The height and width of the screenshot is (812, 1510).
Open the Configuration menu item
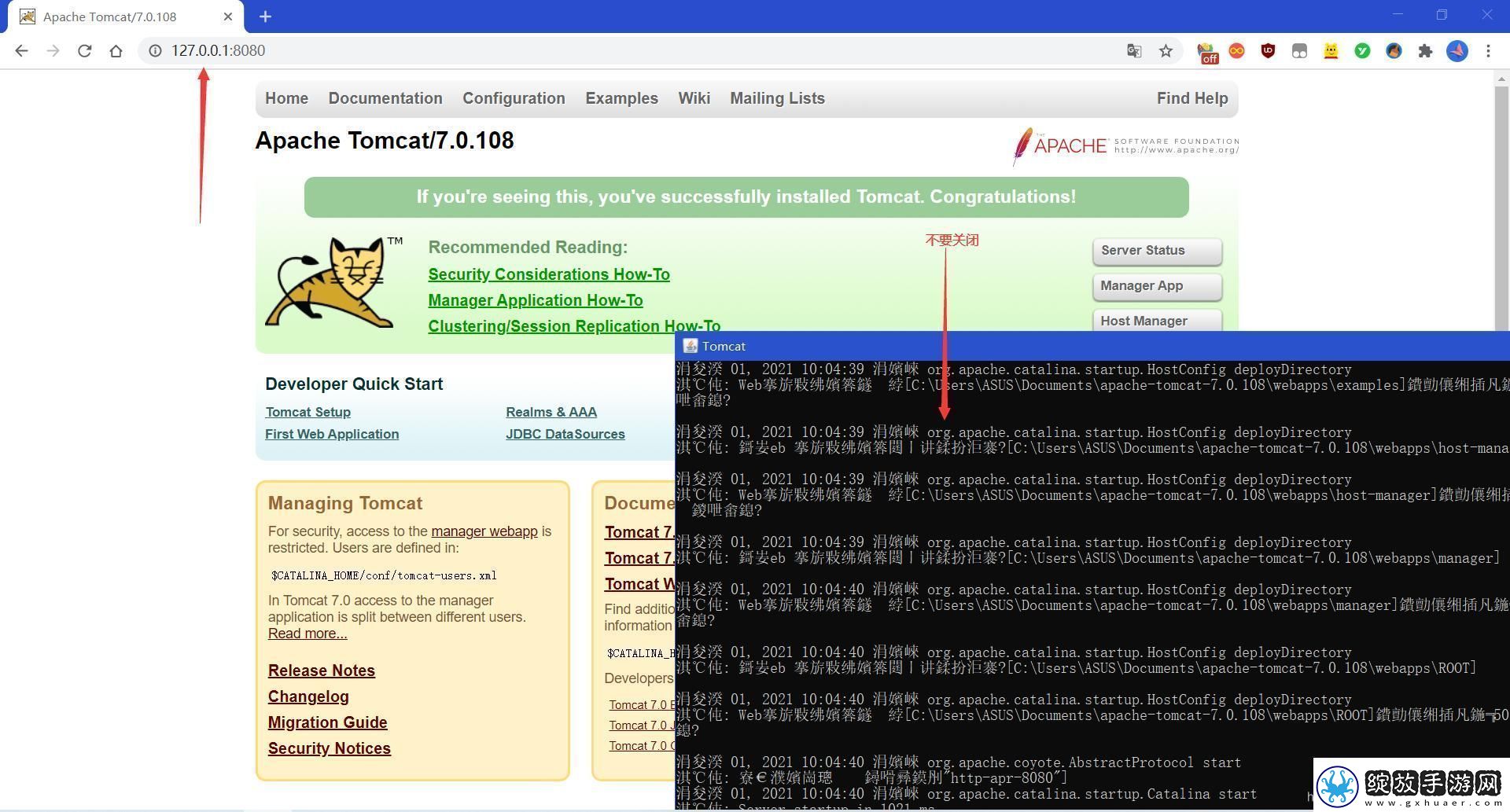514,98
